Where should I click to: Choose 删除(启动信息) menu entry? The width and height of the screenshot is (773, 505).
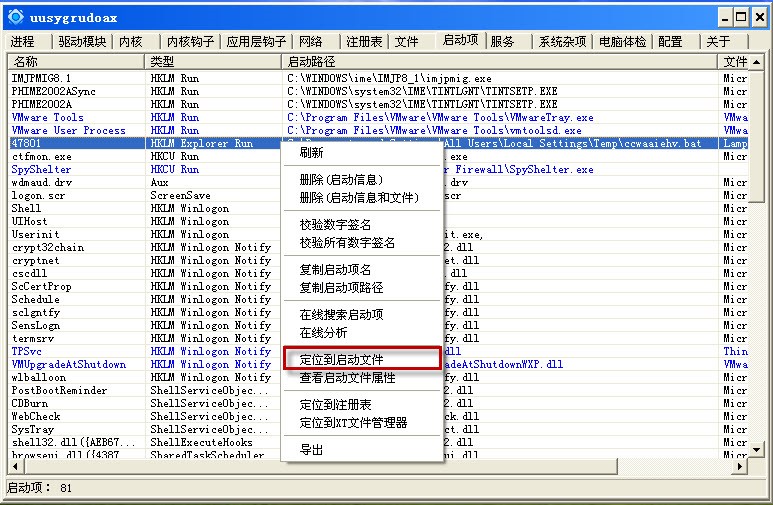362,180
